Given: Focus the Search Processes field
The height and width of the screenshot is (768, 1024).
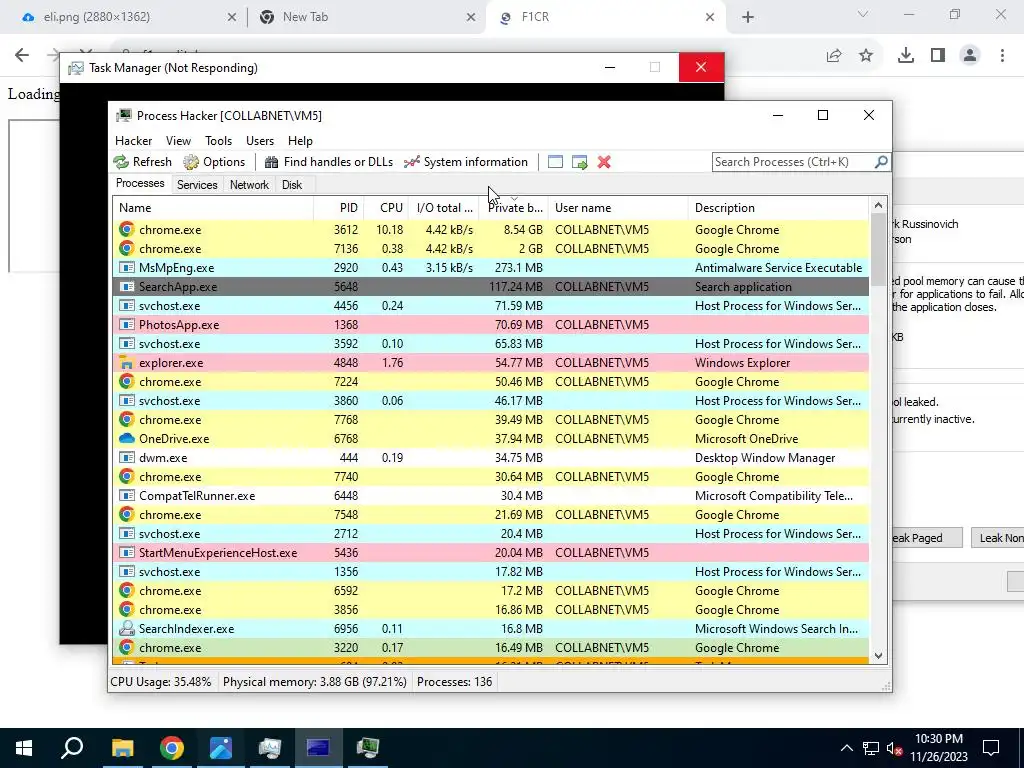Looking at the screenshot, I should point(793,162).
